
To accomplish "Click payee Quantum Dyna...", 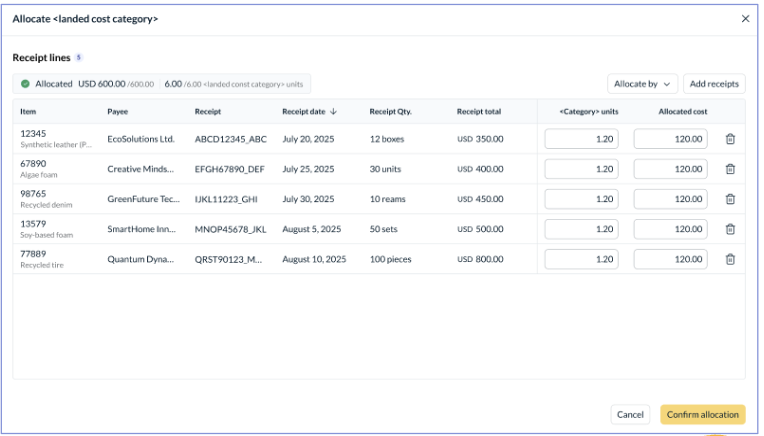I will point(140,259).
